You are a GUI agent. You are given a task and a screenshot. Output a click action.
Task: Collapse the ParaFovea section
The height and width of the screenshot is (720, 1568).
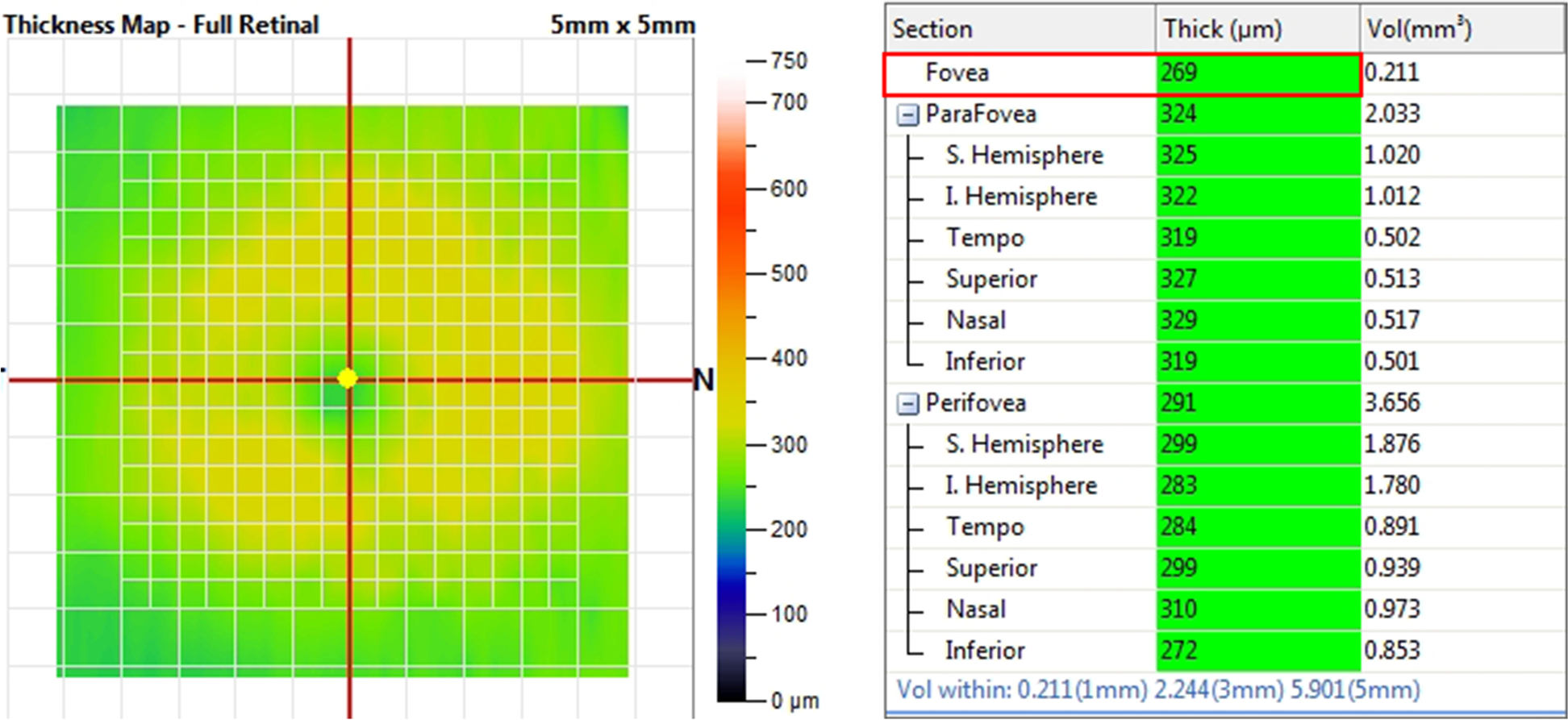907,115
